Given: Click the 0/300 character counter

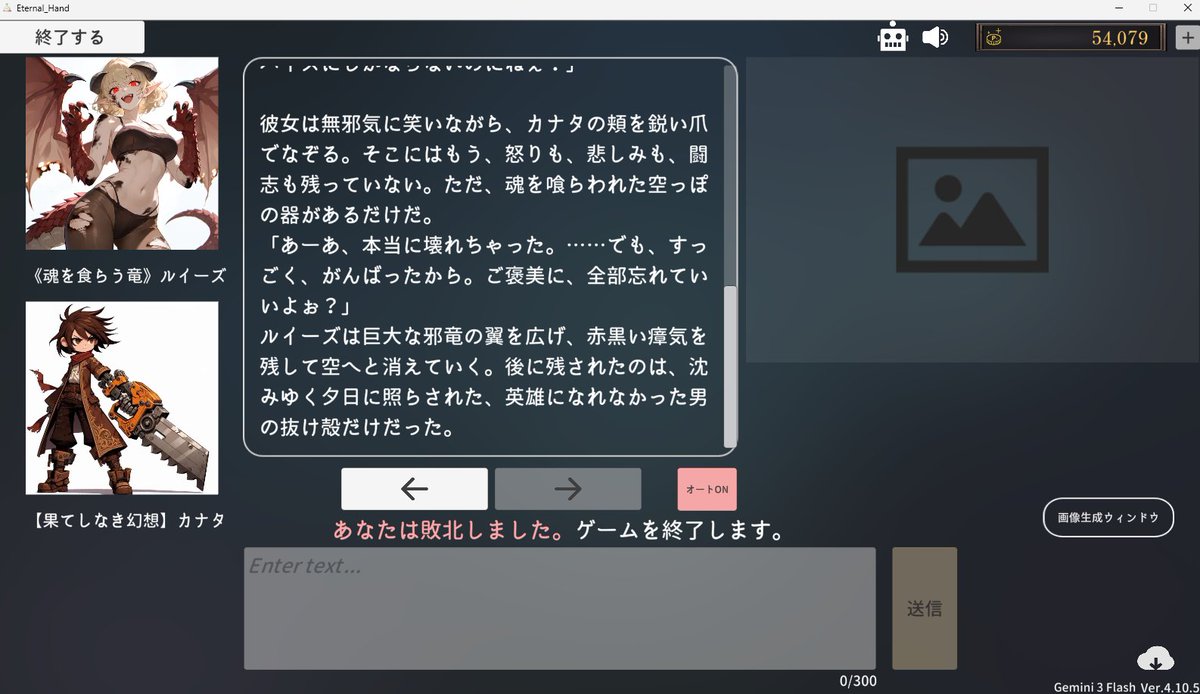Looking at the screenshot, I should click(x=857, y=681).
